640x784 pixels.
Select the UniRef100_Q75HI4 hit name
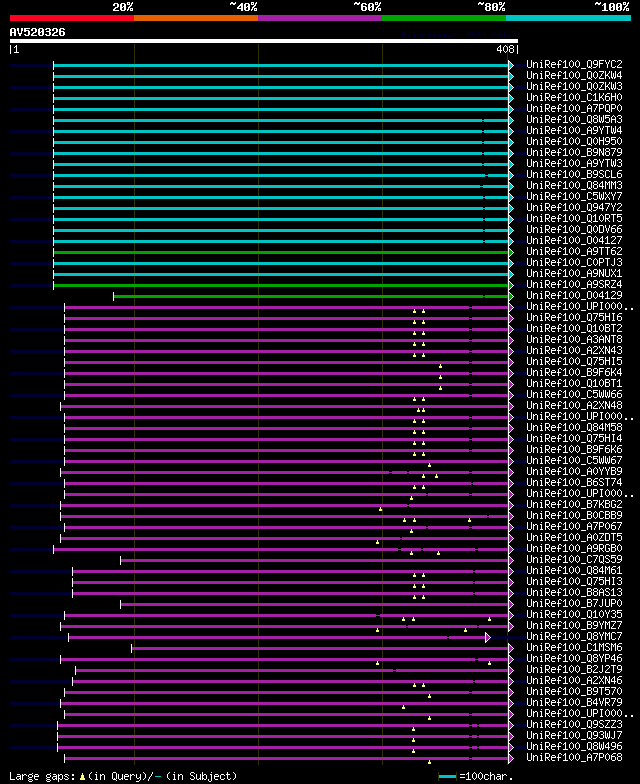pos(574,438)
